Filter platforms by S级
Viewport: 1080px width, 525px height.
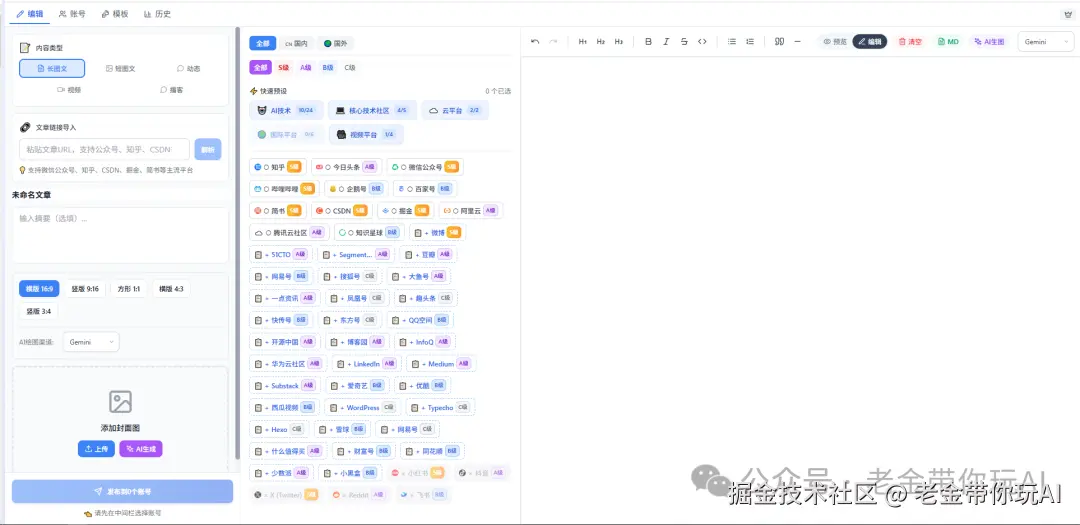(283, 68)
